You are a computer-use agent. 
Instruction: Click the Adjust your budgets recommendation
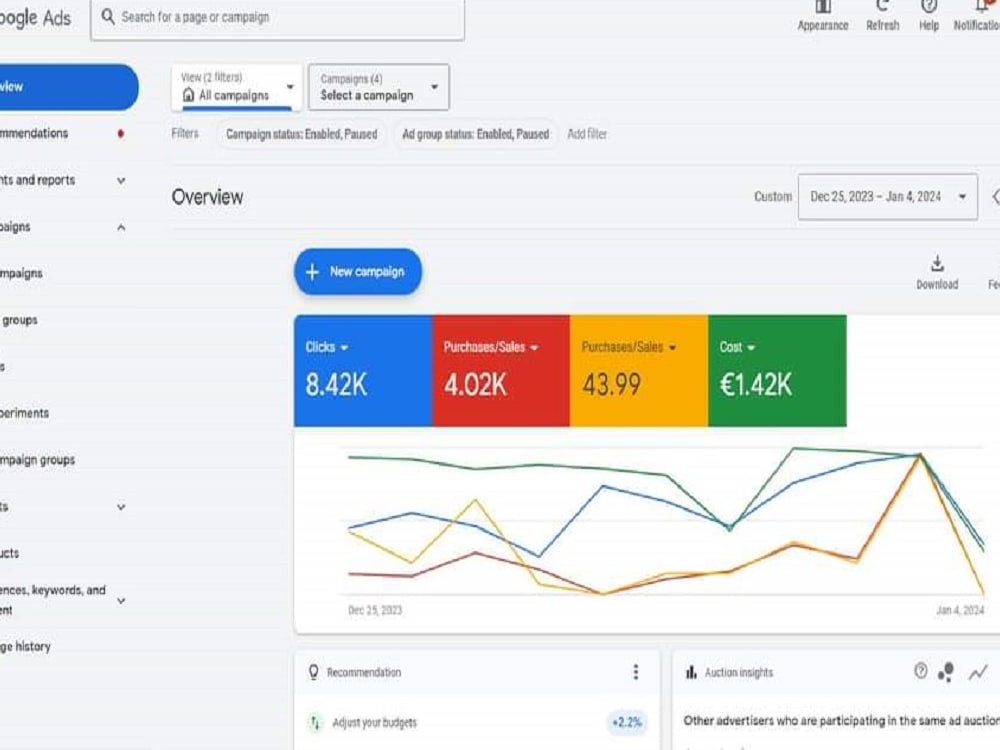374,723
